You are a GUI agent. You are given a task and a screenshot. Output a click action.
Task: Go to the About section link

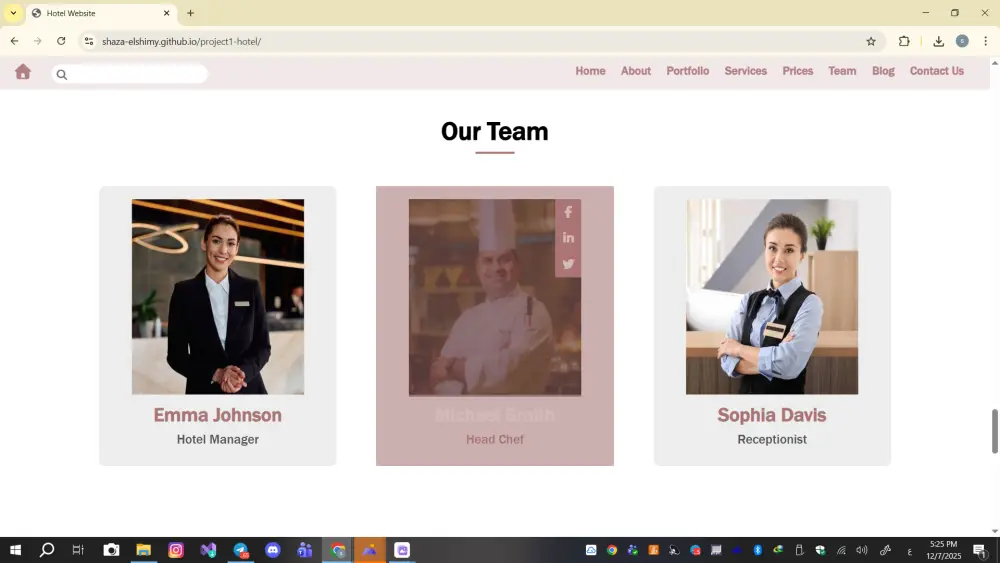point(636,71)
